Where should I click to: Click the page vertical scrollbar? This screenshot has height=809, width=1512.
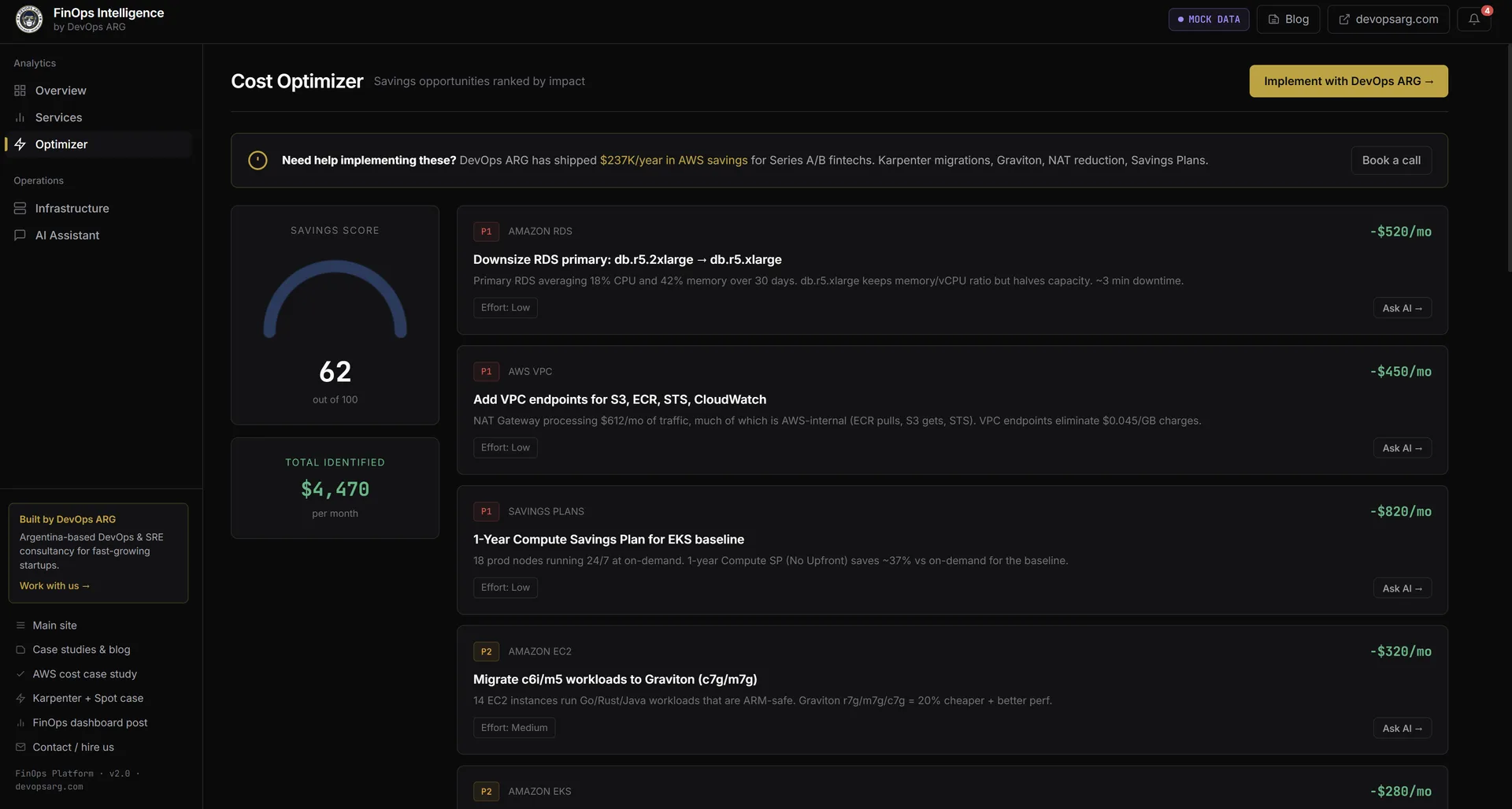tap(1508, 158)
